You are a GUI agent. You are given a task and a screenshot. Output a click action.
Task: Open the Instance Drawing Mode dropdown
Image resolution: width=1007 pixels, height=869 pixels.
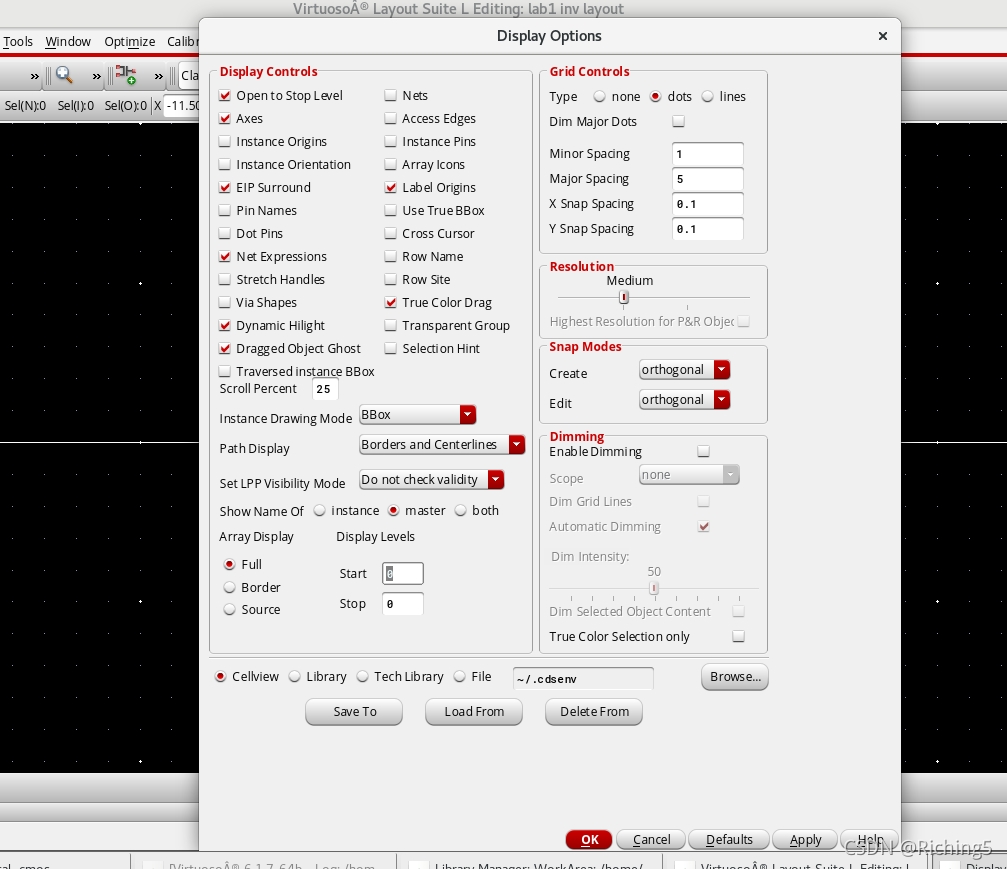click(417, 415)
